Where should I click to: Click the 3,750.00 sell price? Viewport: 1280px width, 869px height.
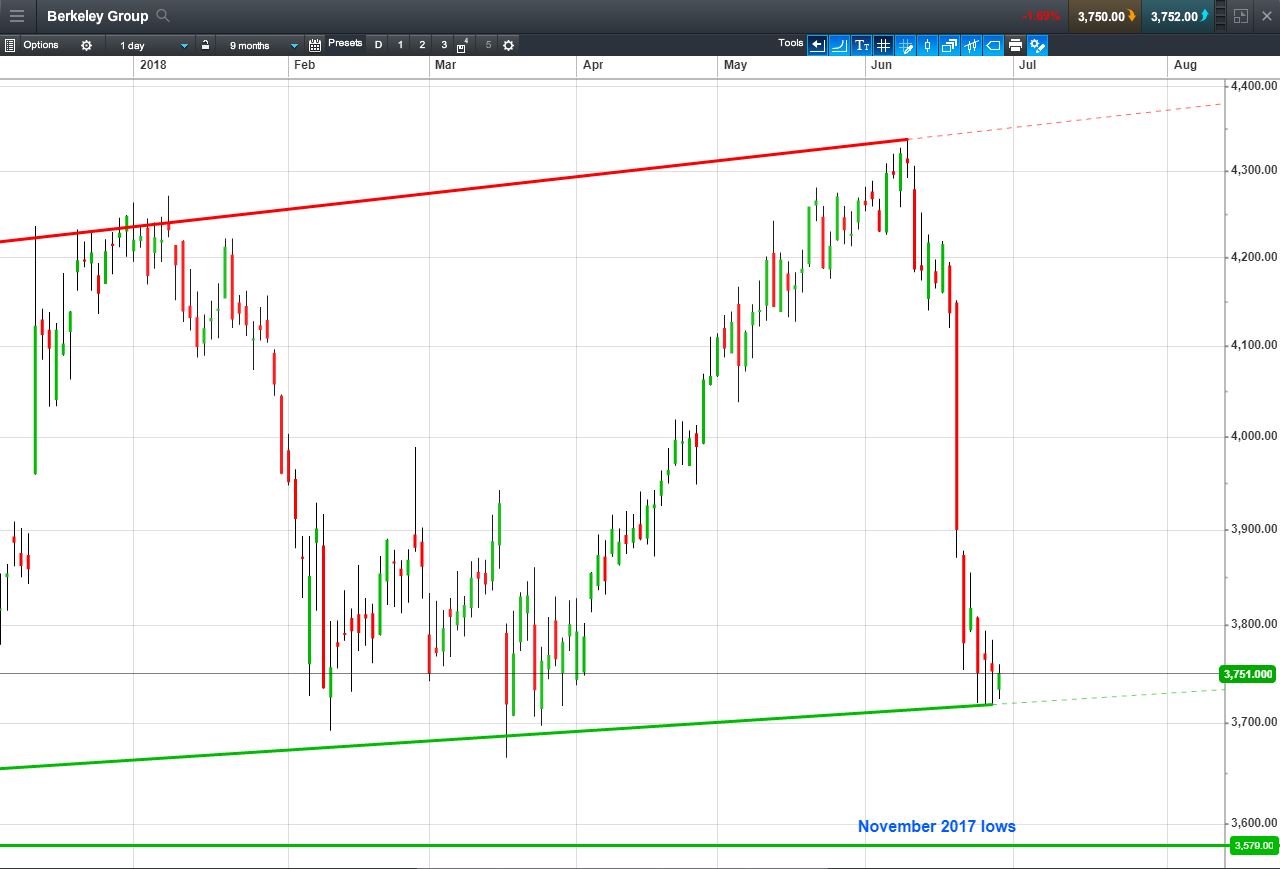tap(1104, 16)
